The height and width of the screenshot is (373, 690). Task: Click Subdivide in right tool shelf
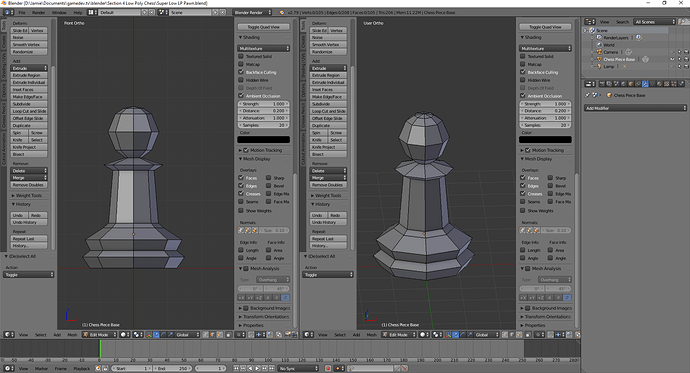[x=328, y=104]
